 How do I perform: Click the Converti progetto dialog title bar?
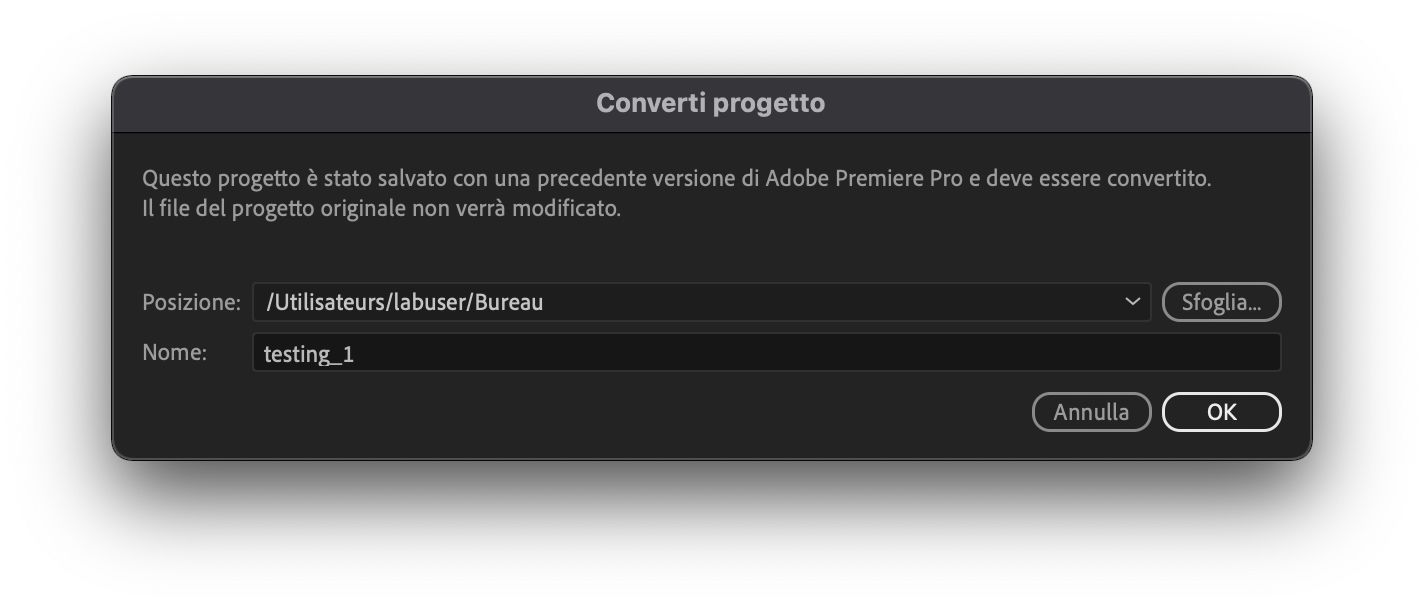point(711,102)
